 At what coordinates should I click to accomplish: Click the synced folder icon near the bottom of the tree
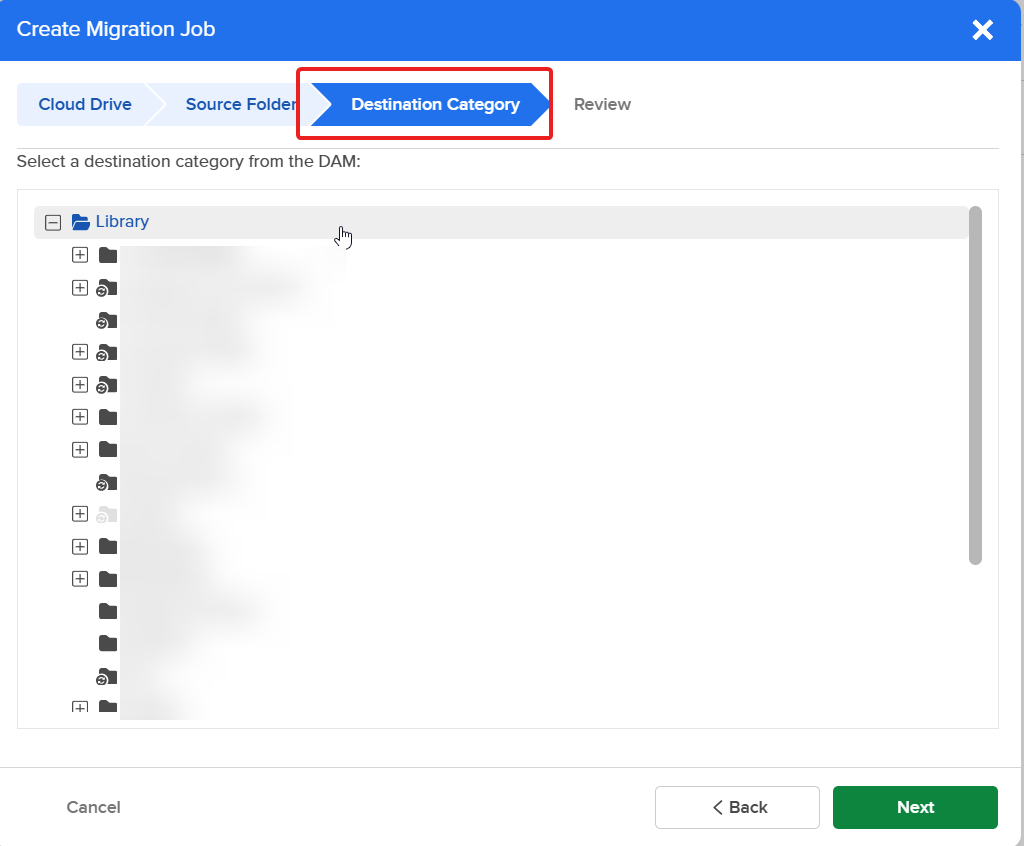[x=107, y=676]
